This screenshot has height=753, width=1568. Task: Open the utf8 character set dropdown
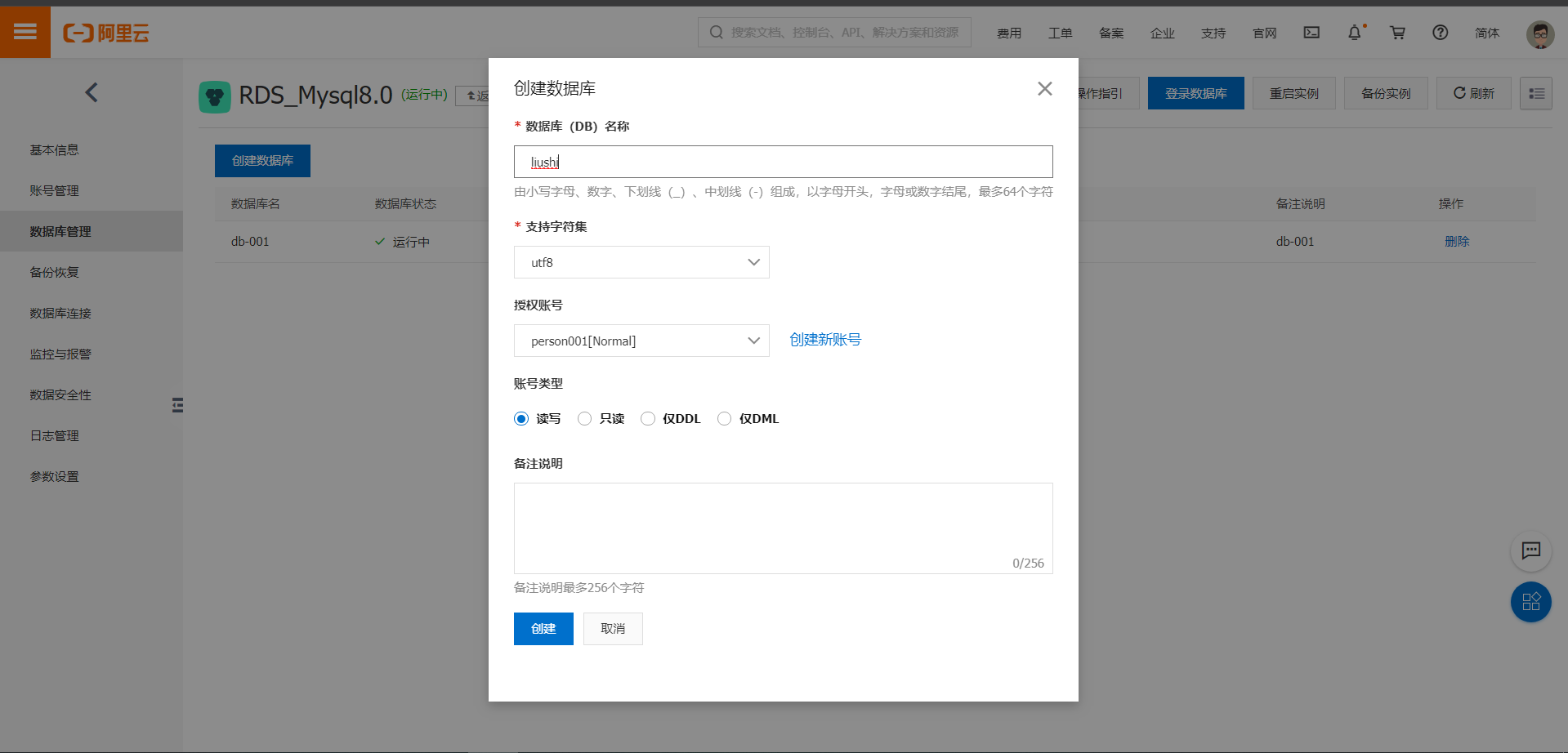641,262
